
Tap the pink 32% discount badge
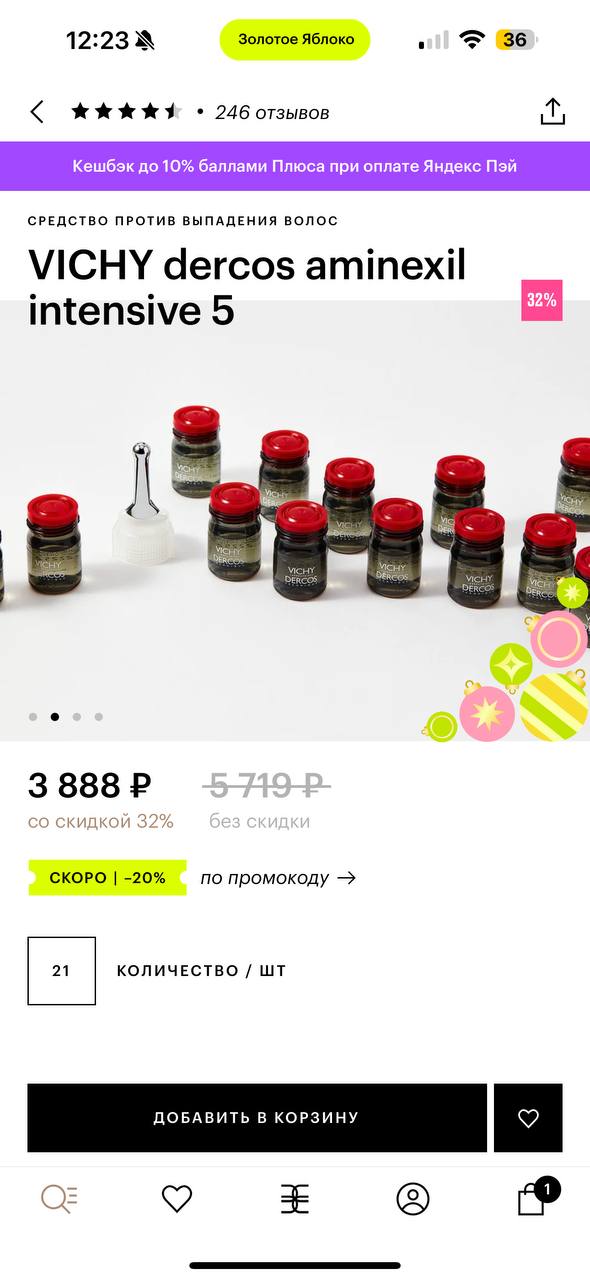541,300
